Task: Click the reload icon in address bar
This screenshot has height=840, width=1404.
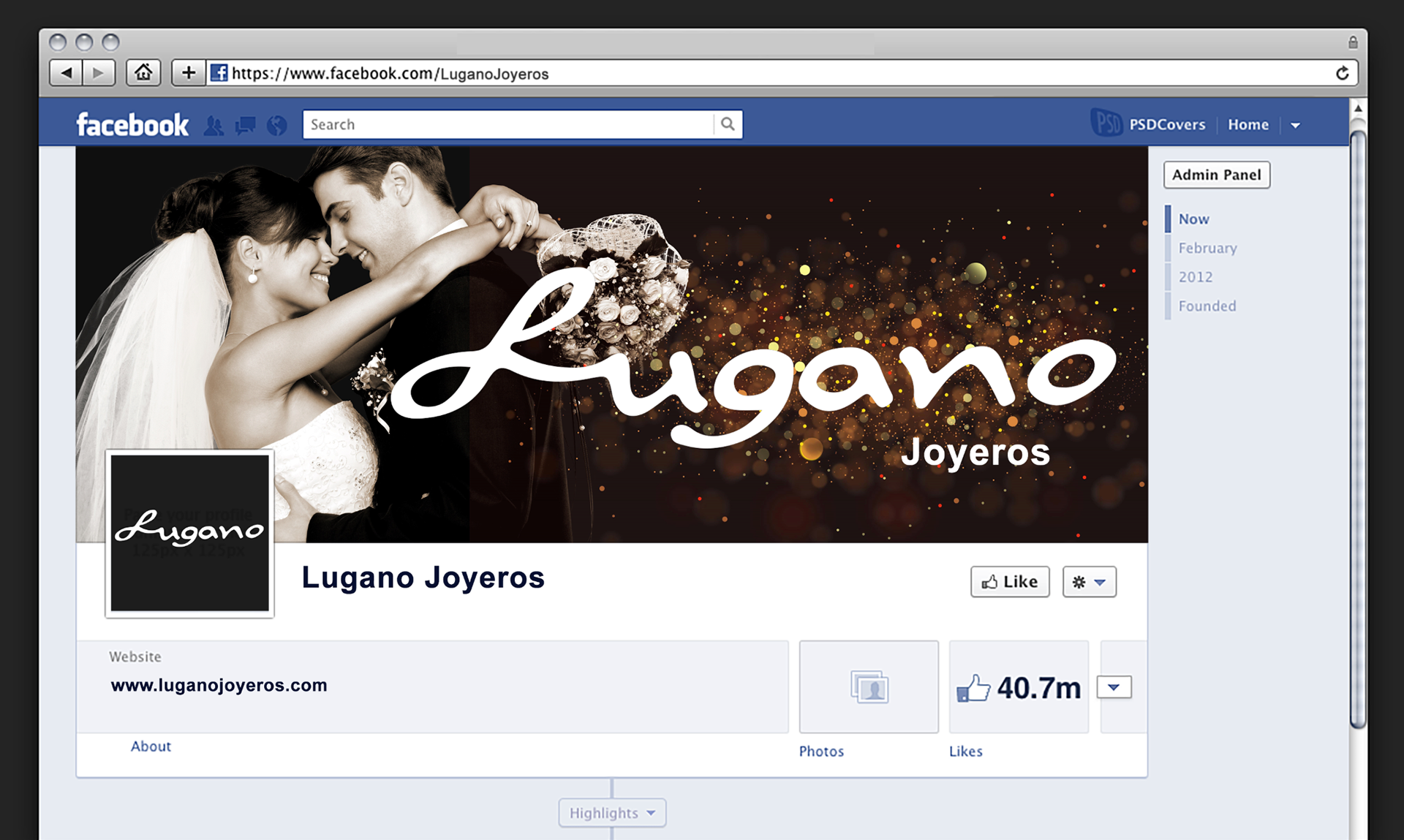Action: (1342, 73)
